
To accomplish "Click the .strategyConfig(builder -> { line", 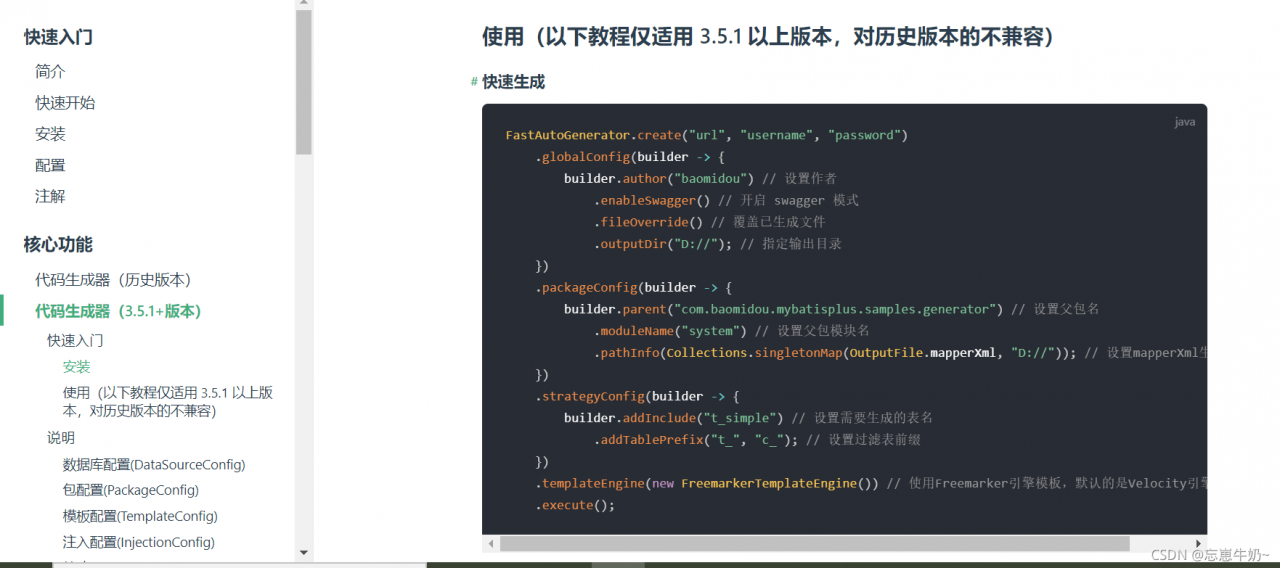I will (637, 396).
